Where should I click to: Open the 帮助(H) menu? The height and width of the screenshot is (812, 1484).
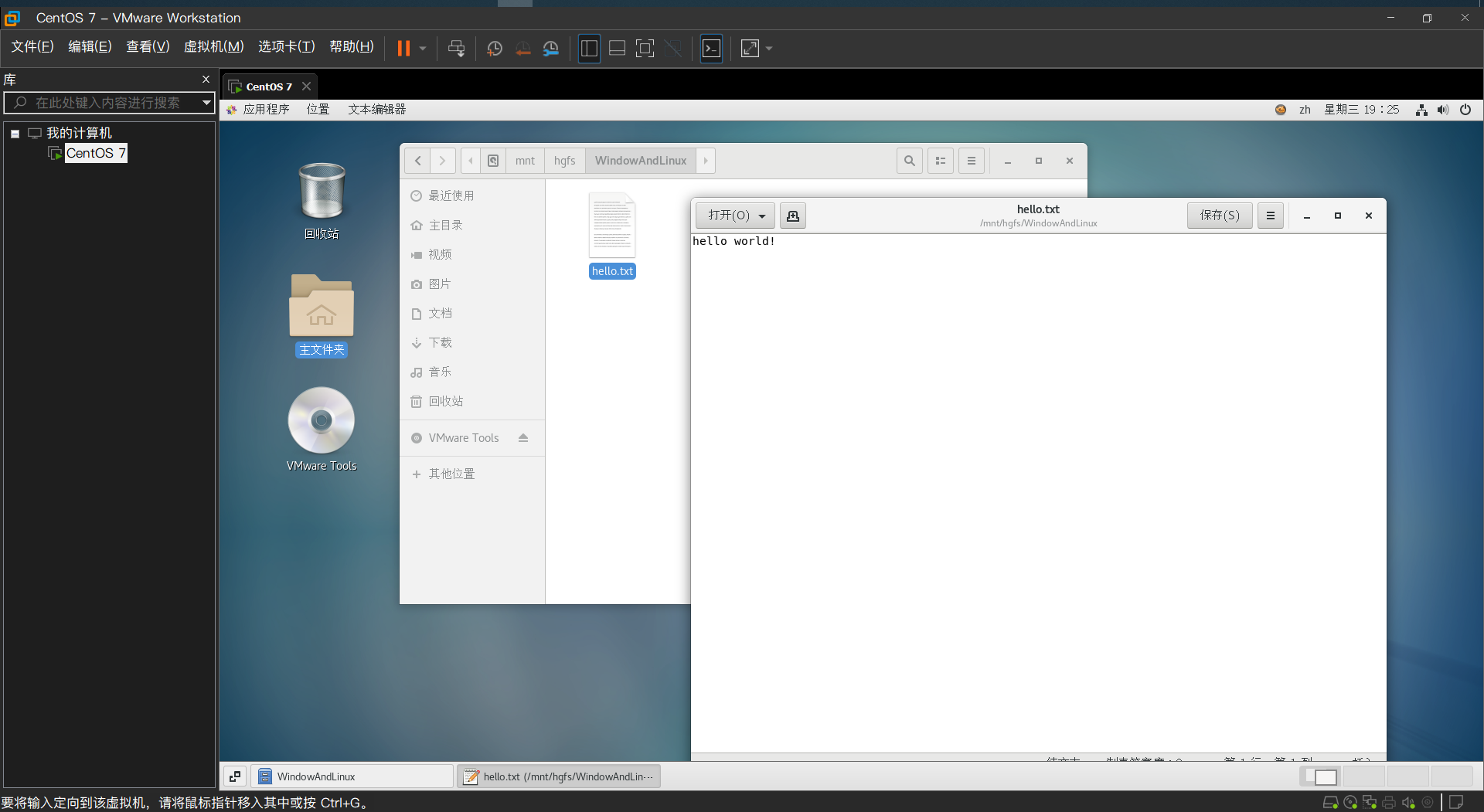pyautogui.click(x=352, y=47)
